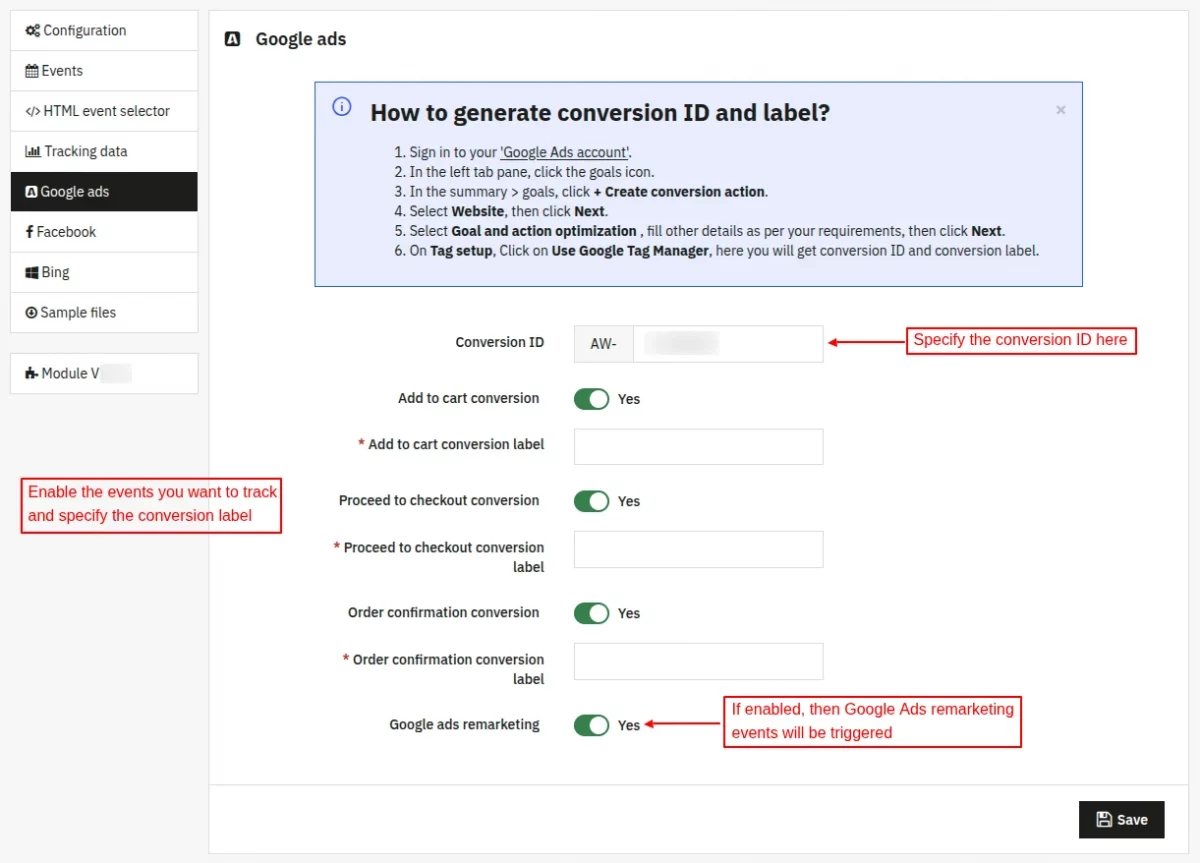This screenshot has width=1200, height=863.
Task: Click the 'AW-' prefix text
Action: [x=604, y=344]
